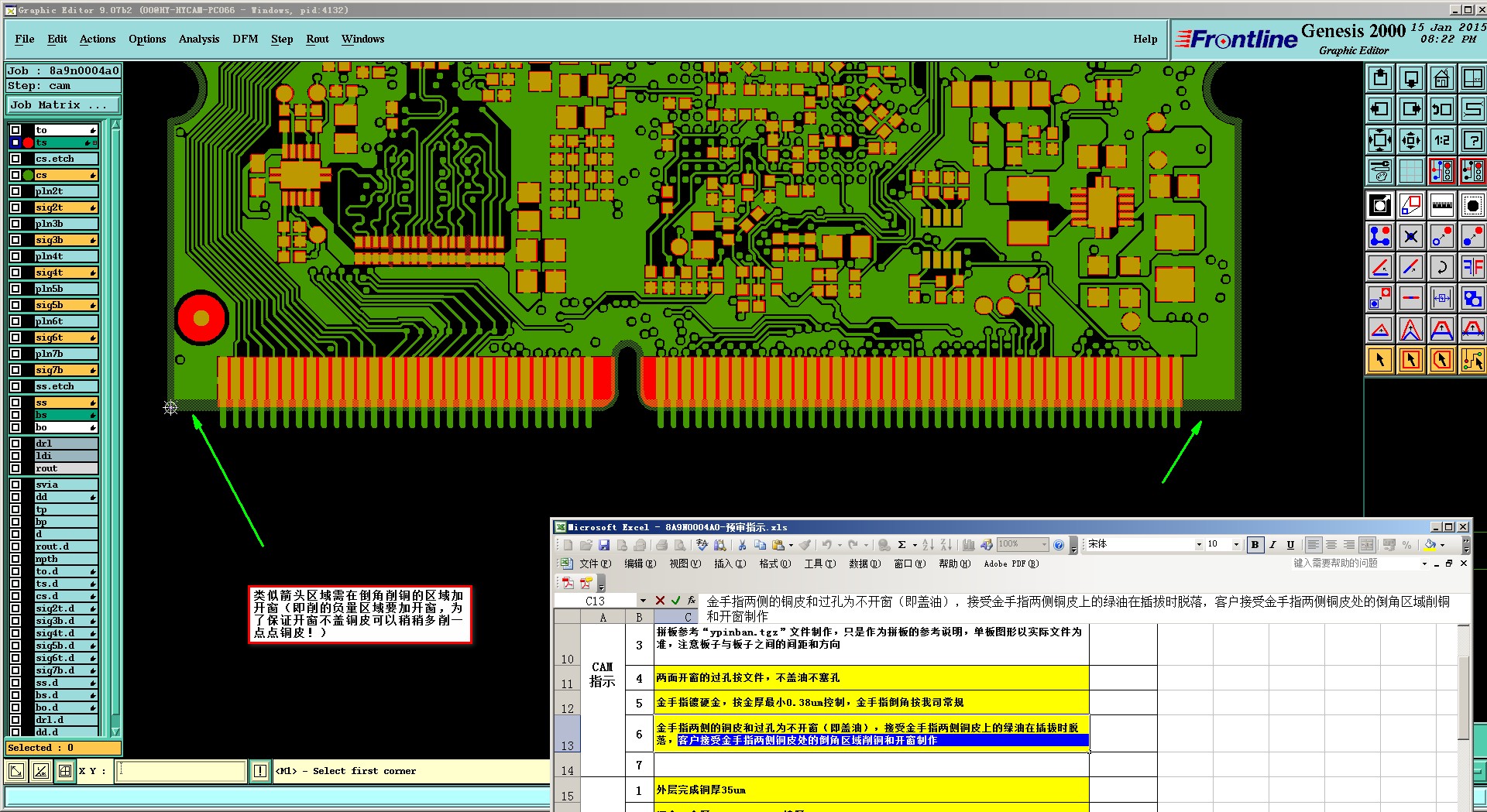Viewport: 1487px width, 812px height.
Task: Open the Actions menu
Action: tap(98, 39)
